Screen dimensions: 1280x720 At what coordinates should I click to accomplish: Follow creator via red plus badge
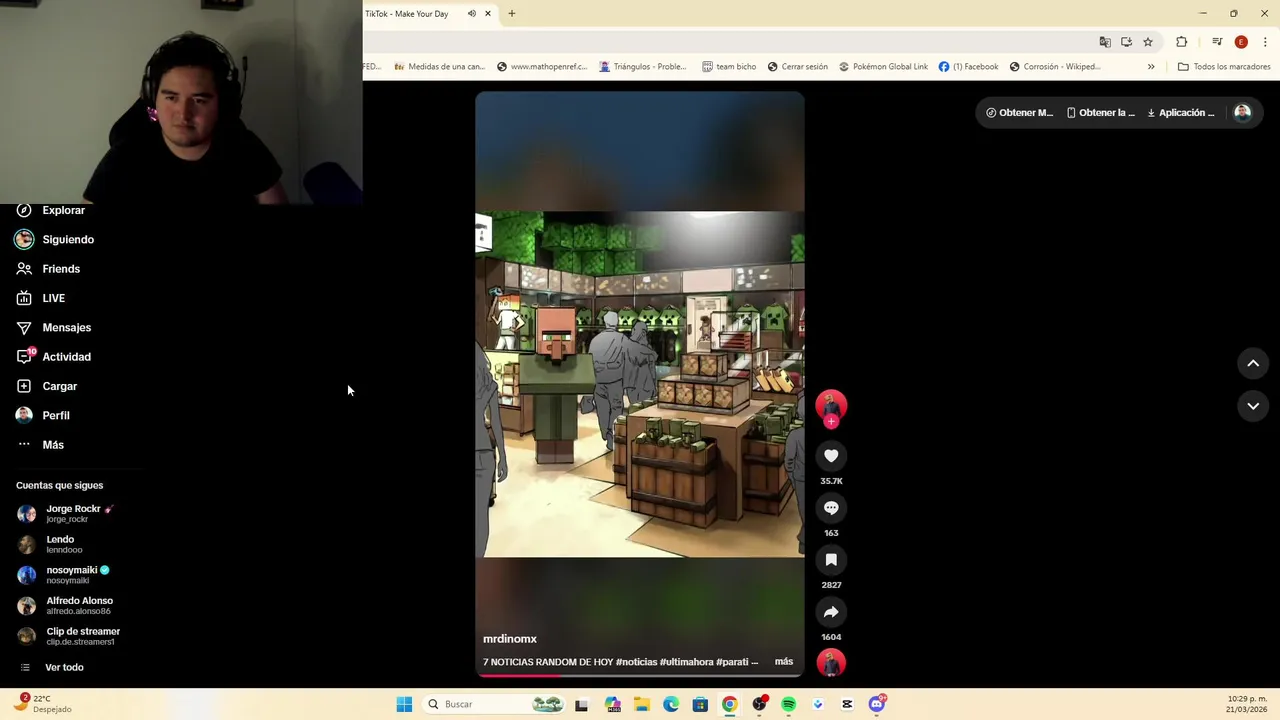click(831, 422)
